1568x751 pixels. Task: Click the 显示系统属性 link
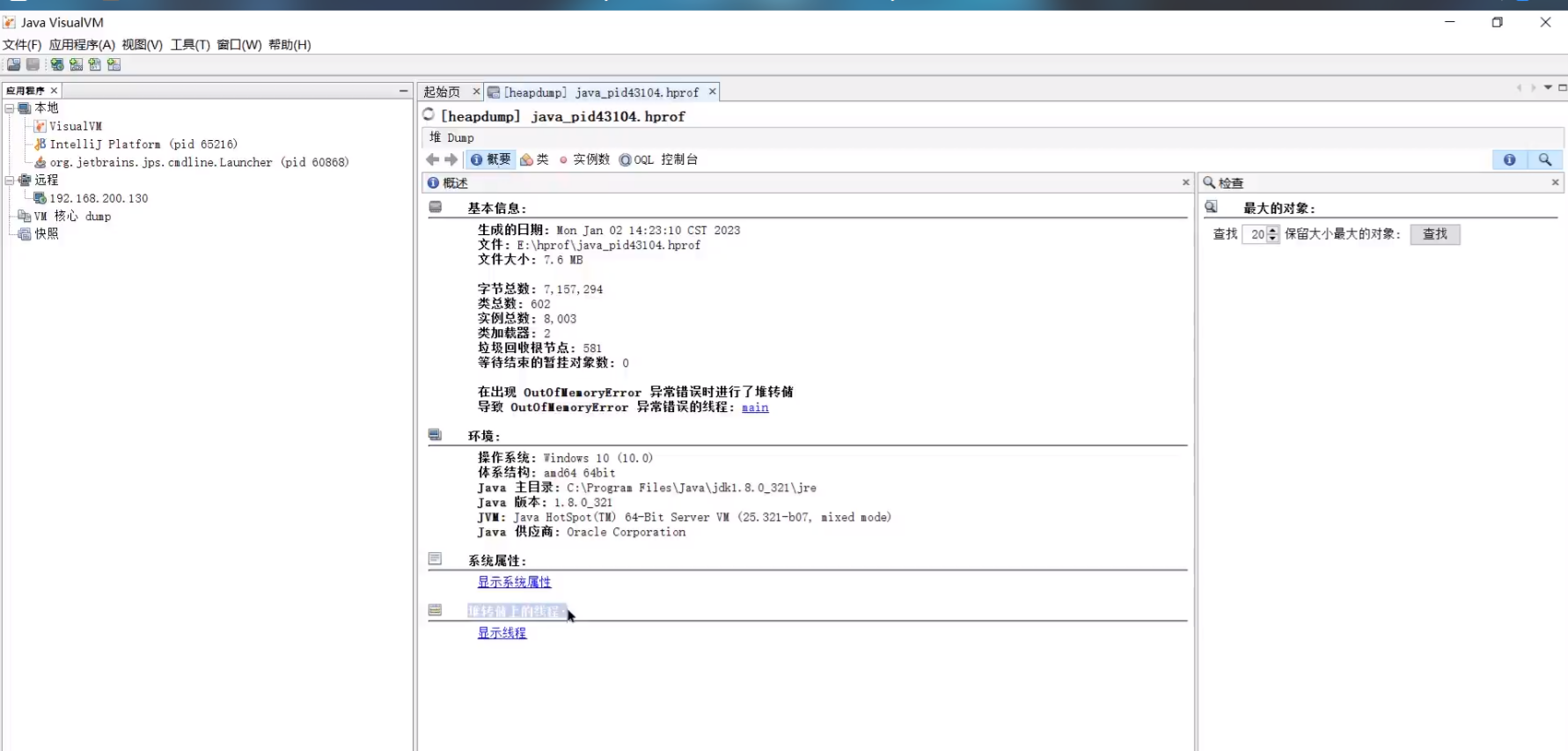pyautogui.click(x=514, y=582)
